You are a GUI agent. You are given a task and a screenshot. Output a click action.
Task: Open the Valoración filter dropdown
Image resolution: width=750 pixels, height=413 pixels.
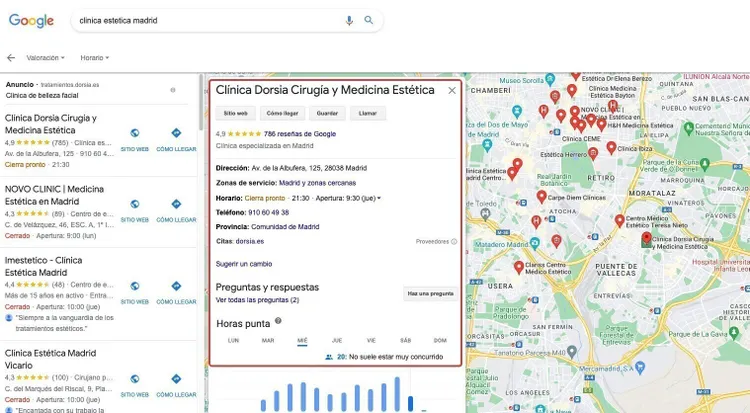click(x=45, y=58)
